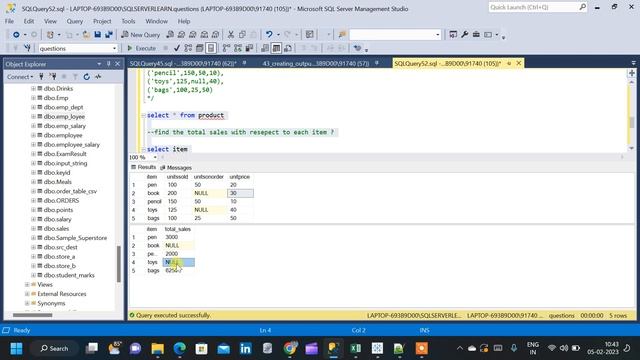Screen dimensions: 640x360
Task: Click the Object Explorer horizontal scrollbar thumb
Action: (x=33, y=315)
